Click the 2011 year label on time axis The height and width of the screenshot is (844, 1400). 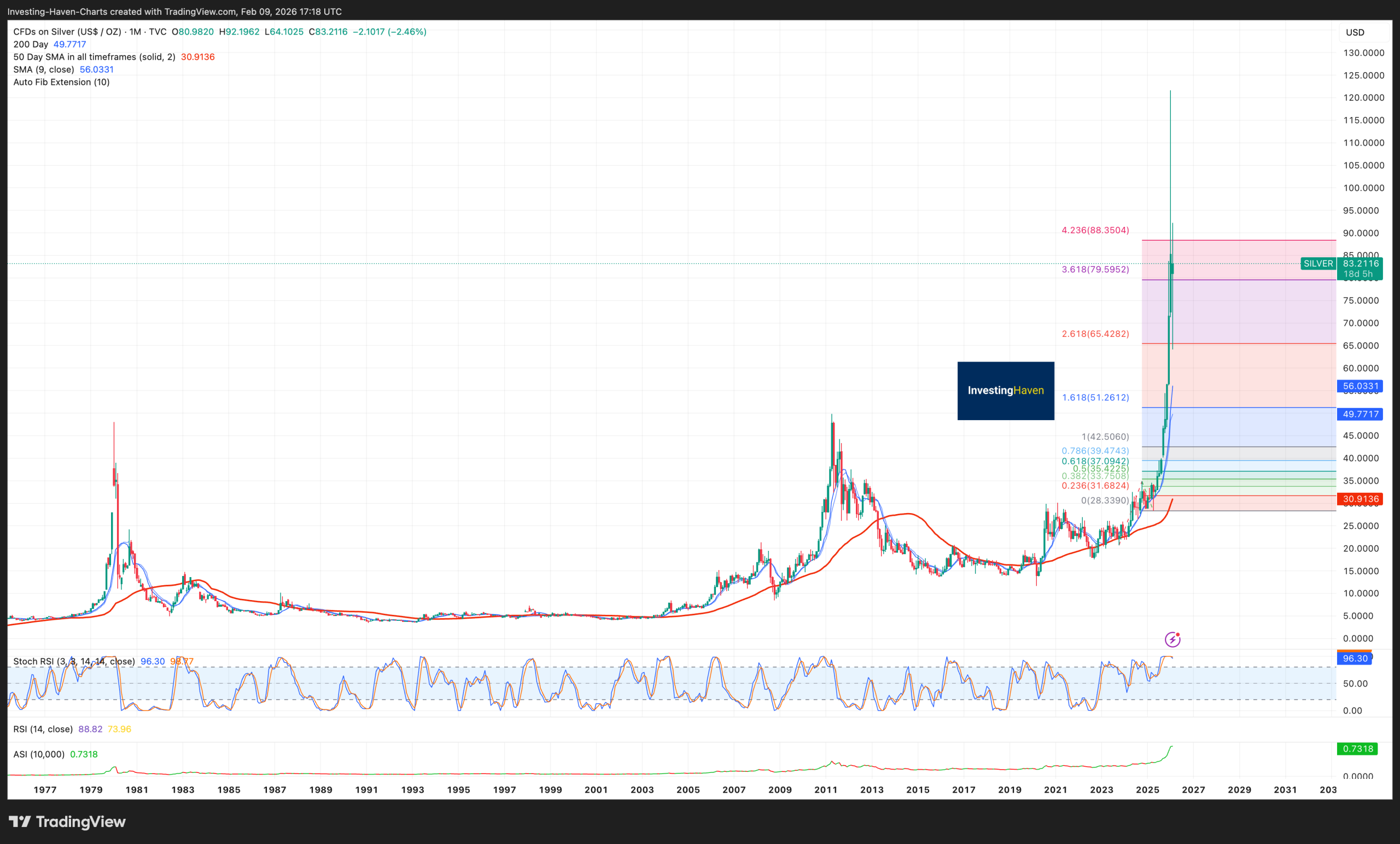[826, 789]
